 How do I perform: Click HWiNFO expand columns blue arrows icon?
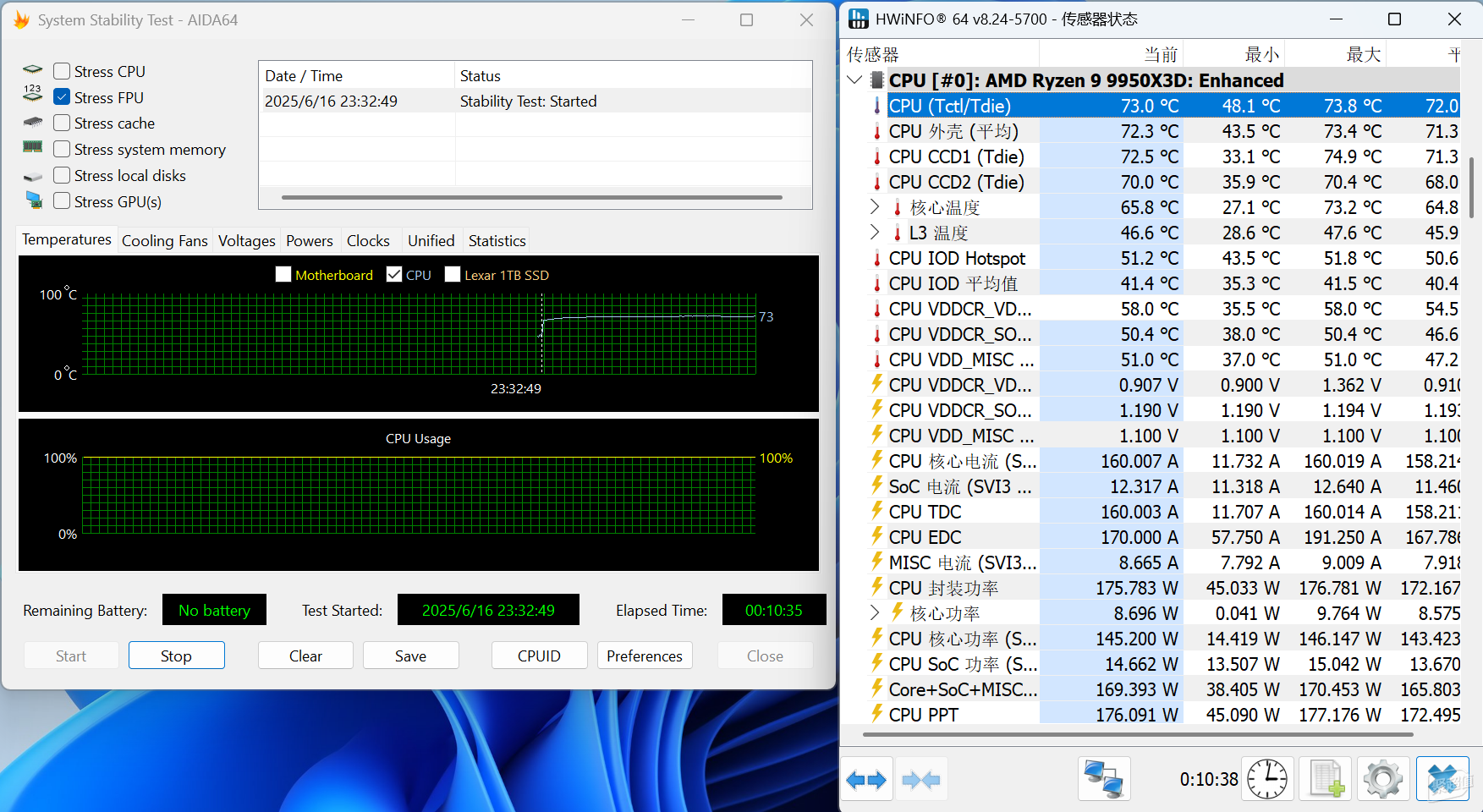click(866, 779)
